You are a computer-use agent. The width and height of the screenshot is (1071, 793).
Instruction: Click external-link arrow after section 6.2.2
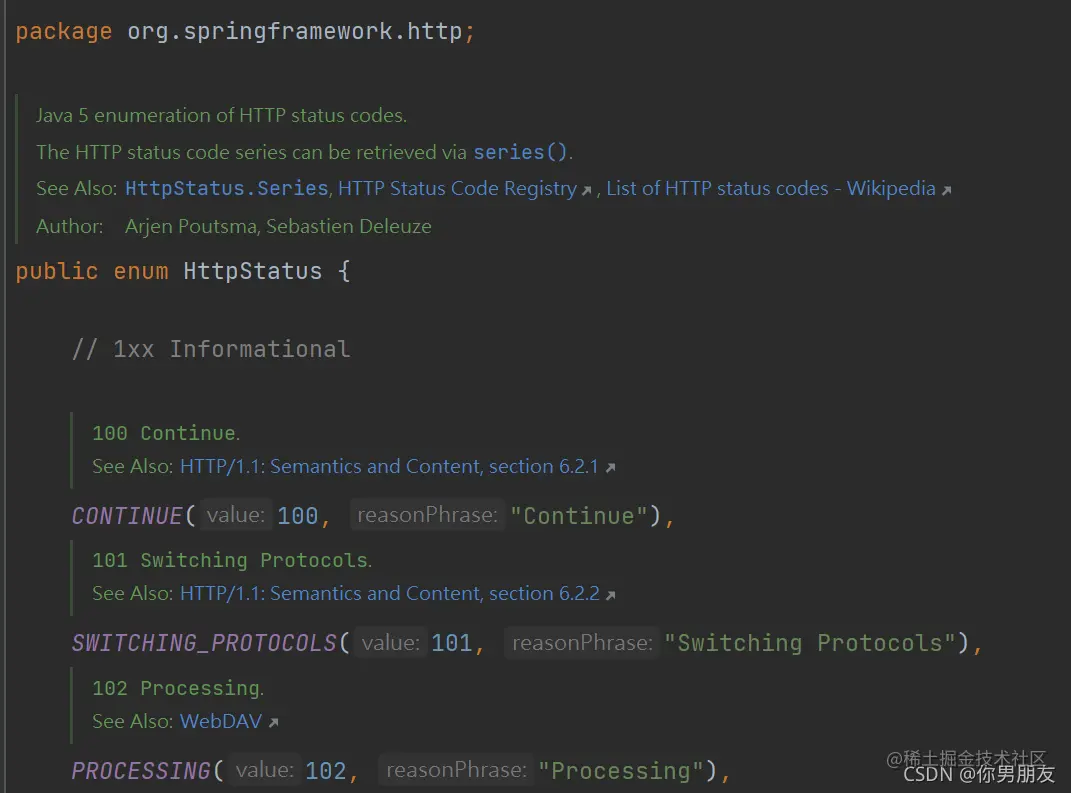pyautogui.click(x=611, y=596)
